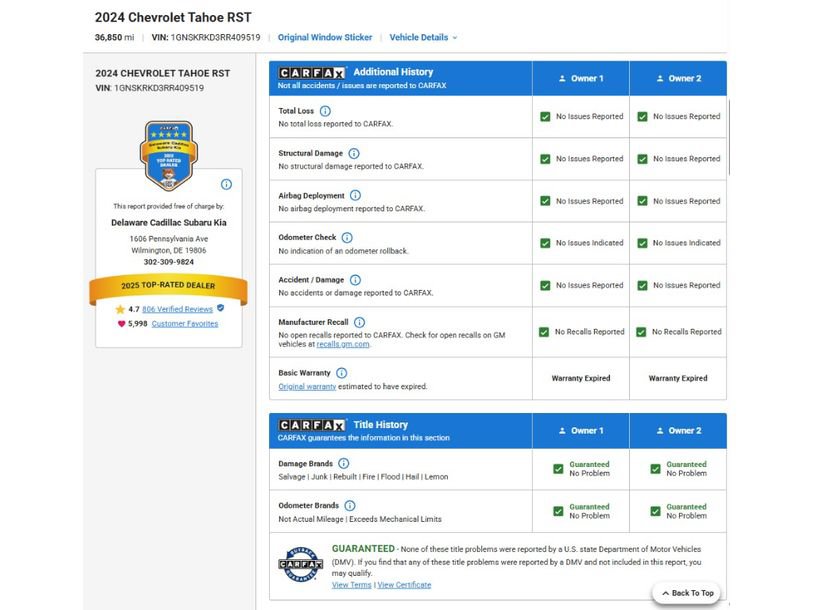Screen dimensions: 814x610
Task: Select Owner 2 header in Title History
Action: (x=679, y=431)
